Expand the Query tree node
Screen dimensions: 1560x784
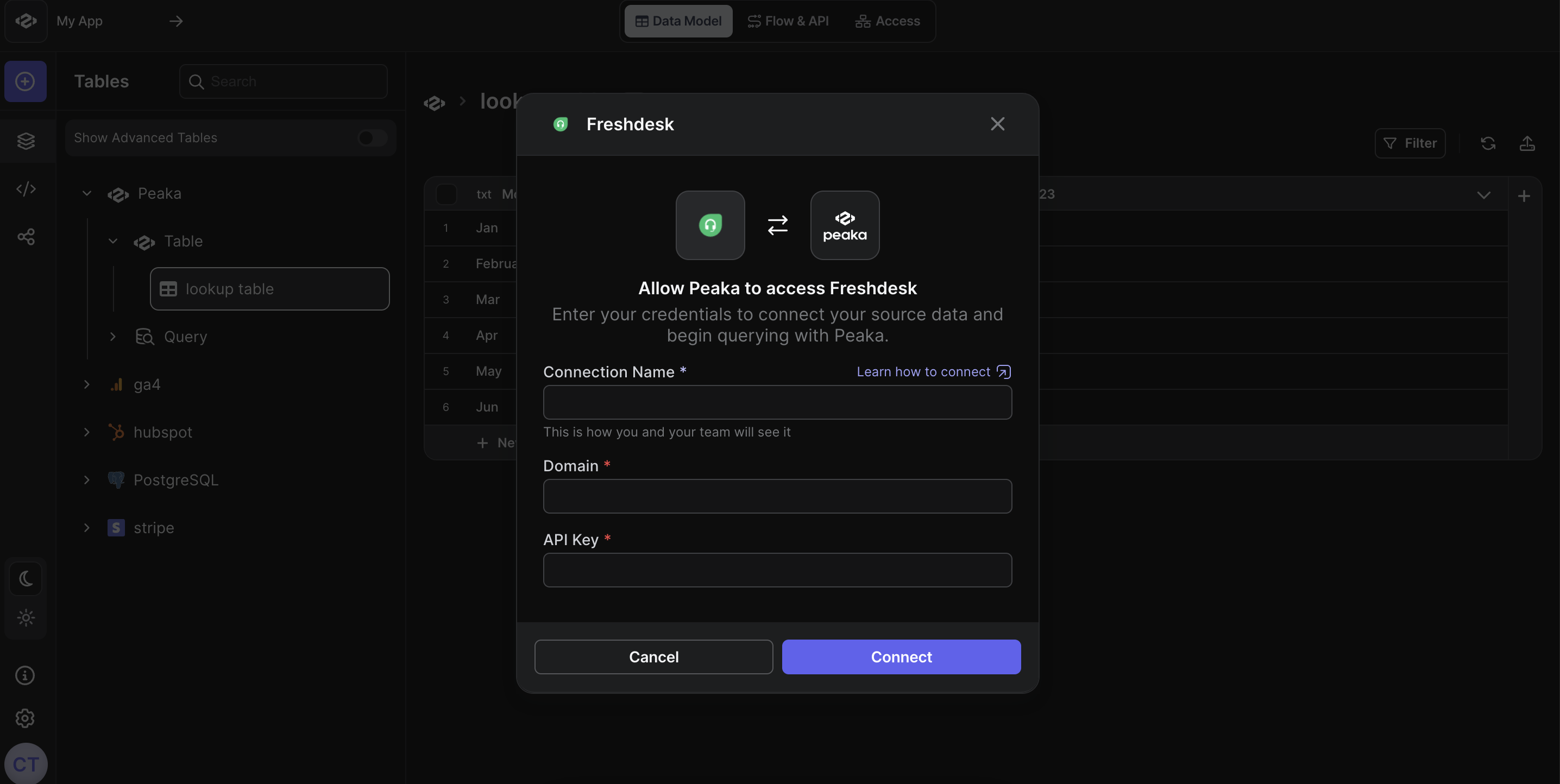[112, 336]
